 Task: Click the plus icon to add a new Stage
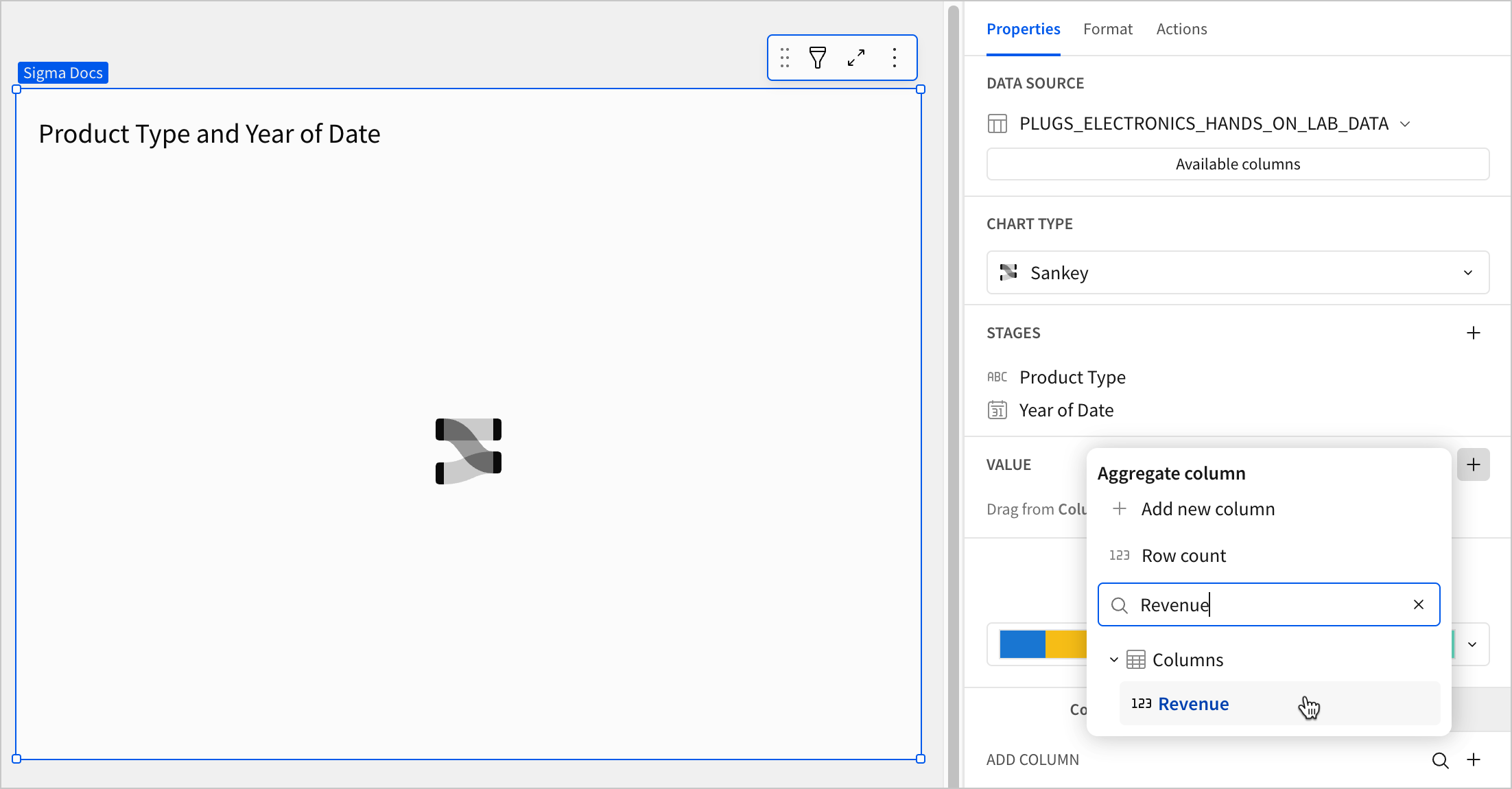point(1474,333)
